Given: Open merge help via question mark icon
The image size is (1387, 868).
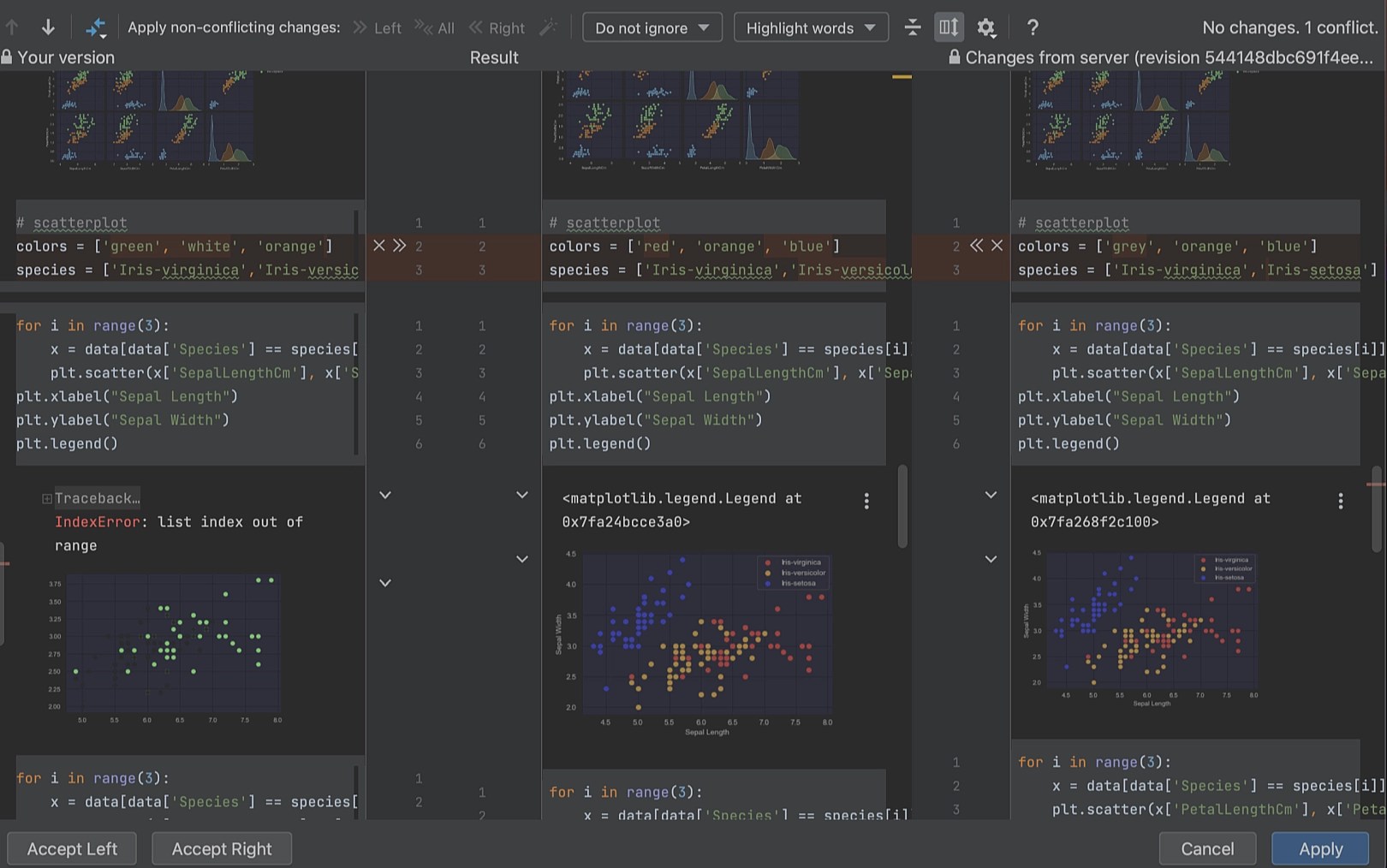Looking at the screenshot, I should coord(1033,27).
